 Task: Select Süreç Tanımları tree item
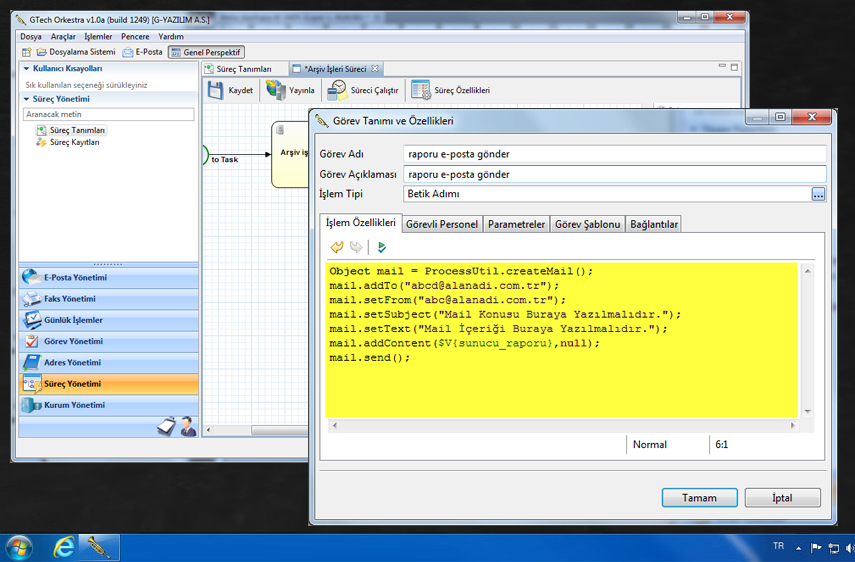tap(71, 130)
